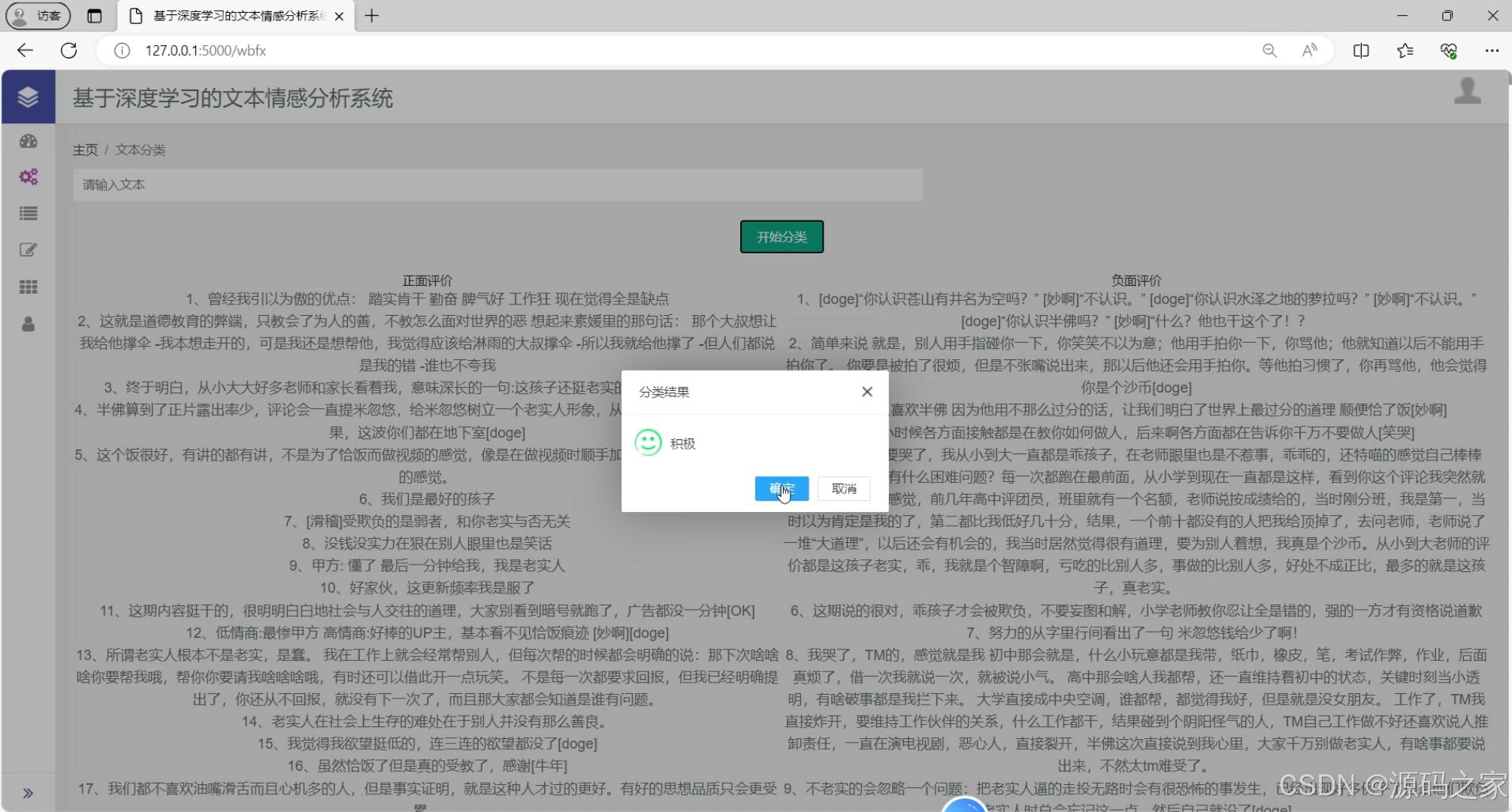The image size is (1512, 812).
Task: Select the edit pen icon in sidebar
Action: pos(28,250)
